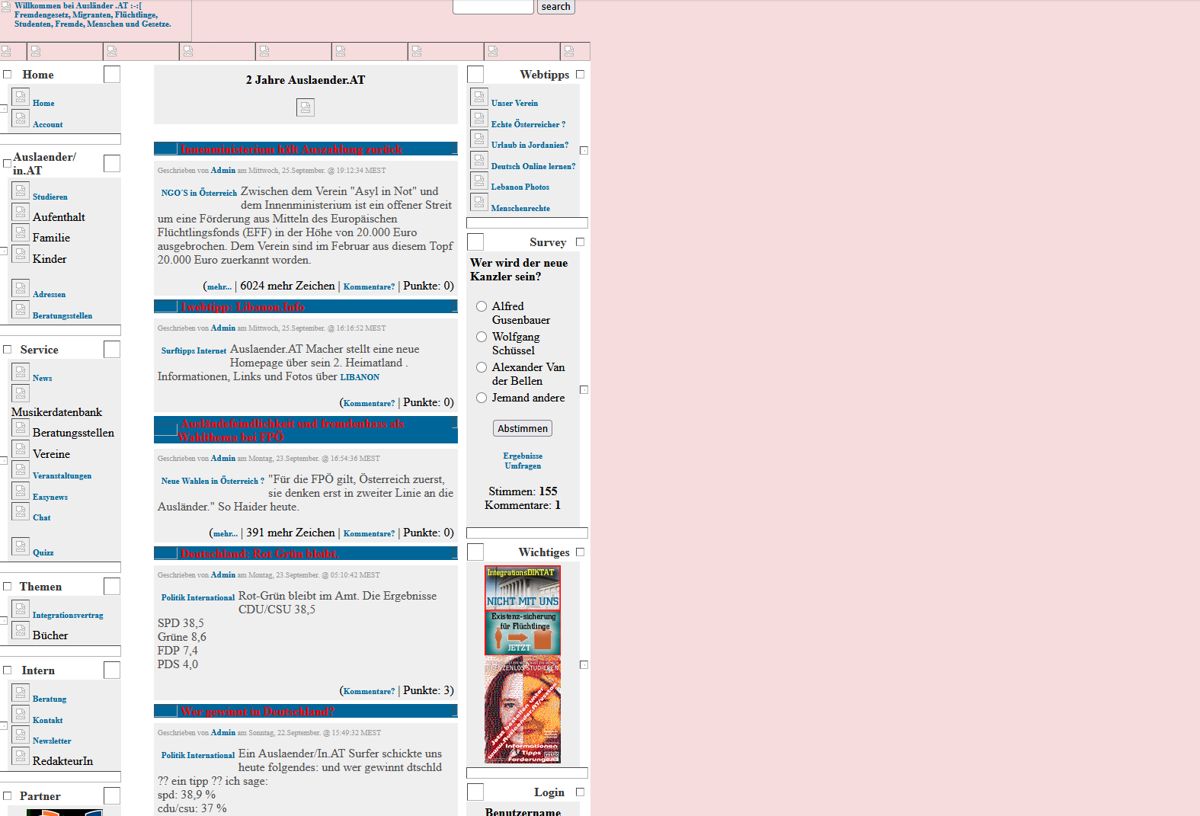Open the RedakteurIn link under Intern
Viewport: 1200px width, 816px height.
tap(63, 761)
